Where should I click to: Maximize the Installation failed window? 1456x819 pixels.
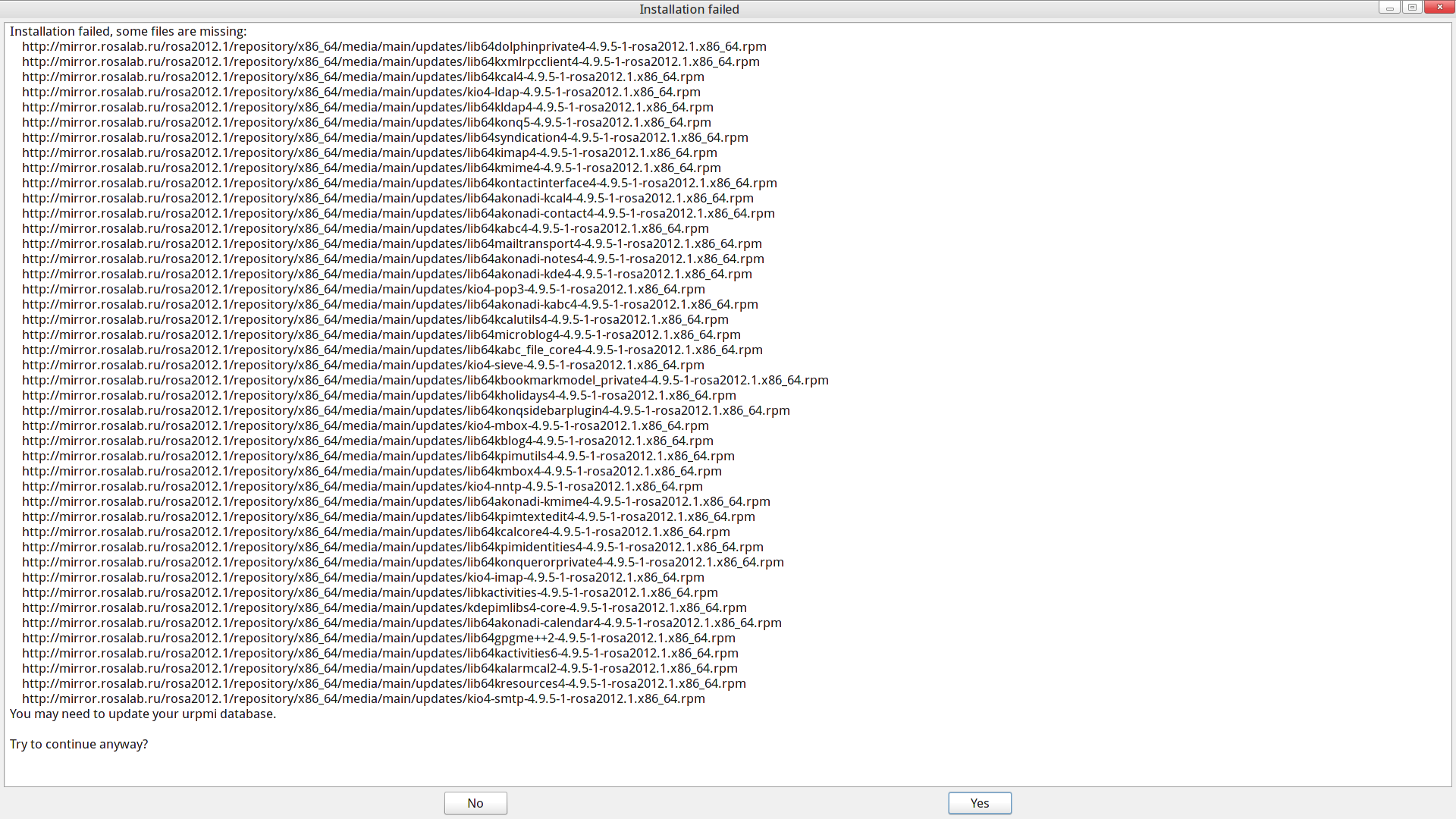coord(1412,8)
